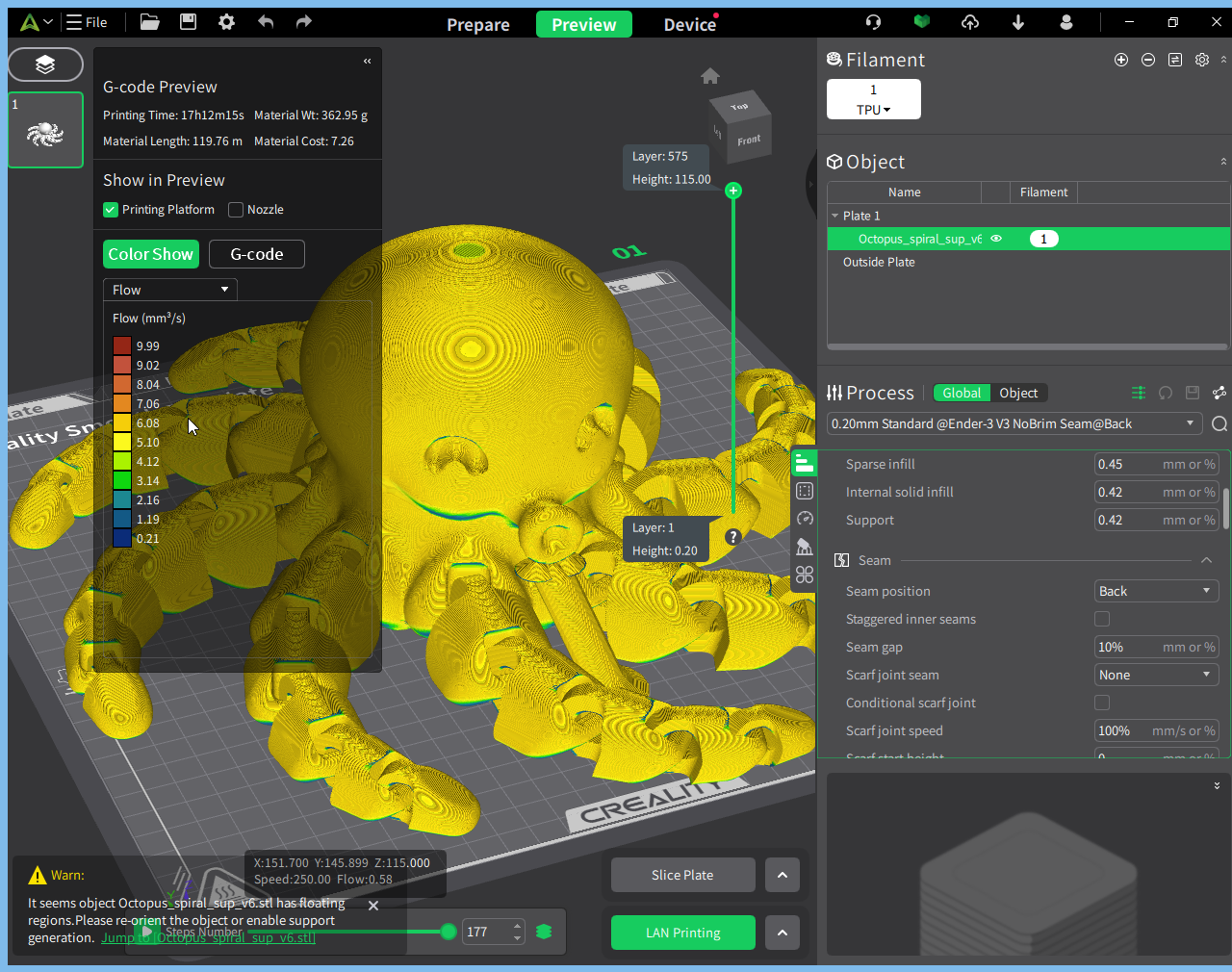Undo the last action arrow
The height and width of the screenshot is (972, 1232).
pos(266,21)
